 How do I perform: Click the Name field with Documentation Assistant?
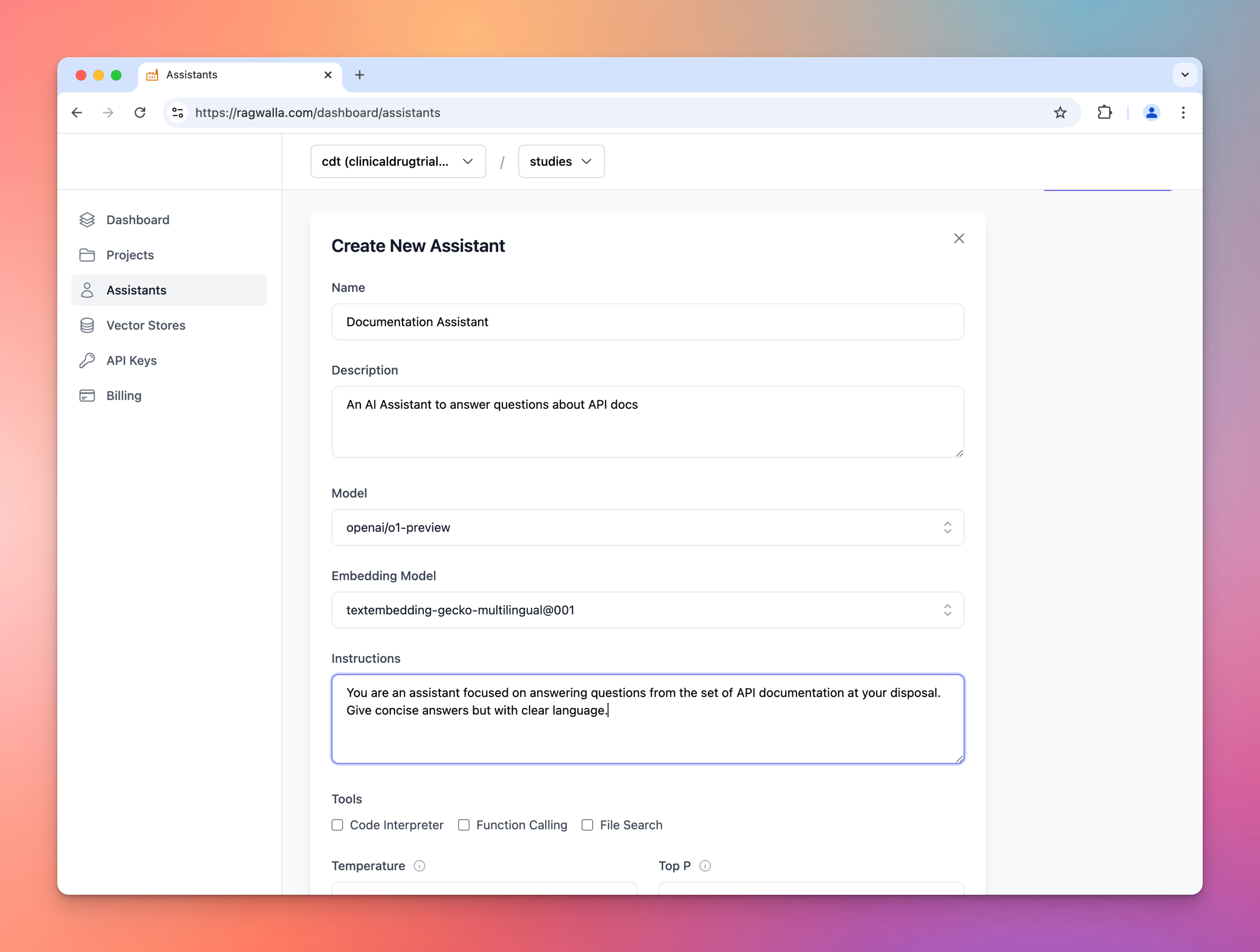[x=647, y=322]
